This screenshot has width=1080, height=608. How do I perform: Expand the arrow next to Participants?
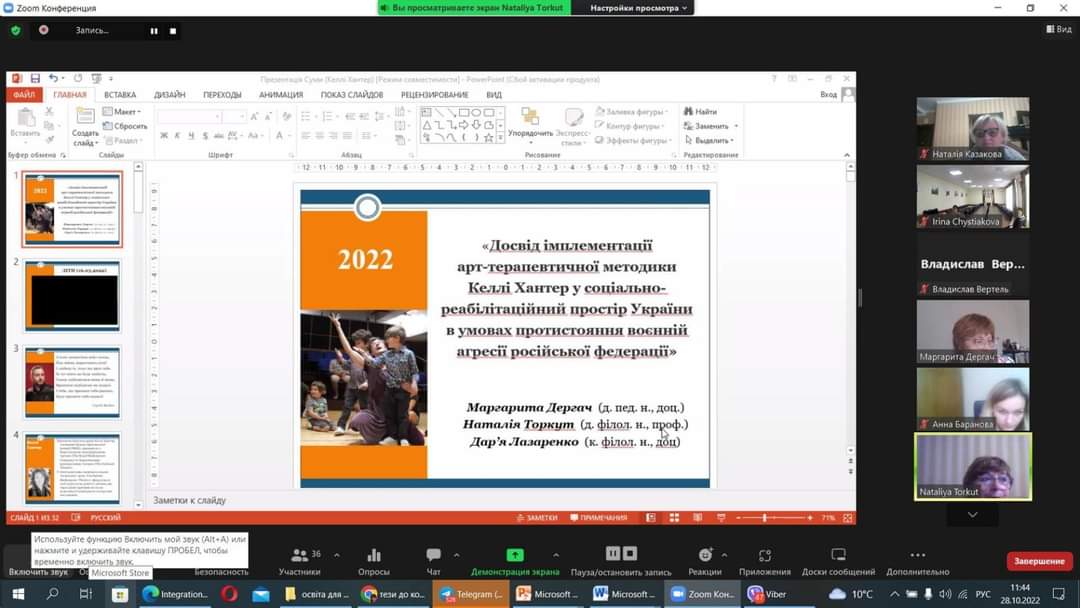[x=336, y=555]
